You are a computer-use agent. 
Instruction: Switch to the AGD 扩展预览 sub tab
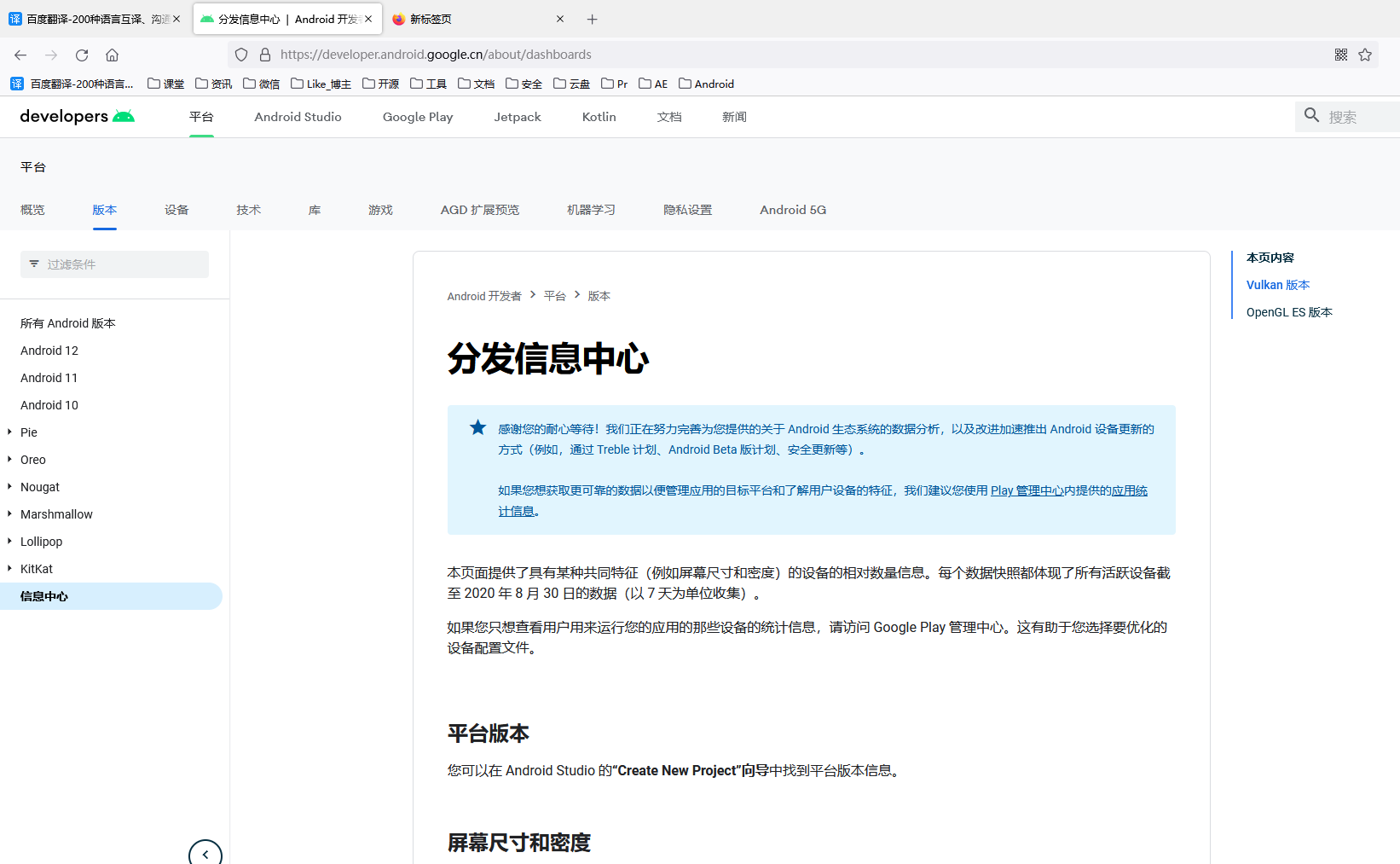pos(480,210)
